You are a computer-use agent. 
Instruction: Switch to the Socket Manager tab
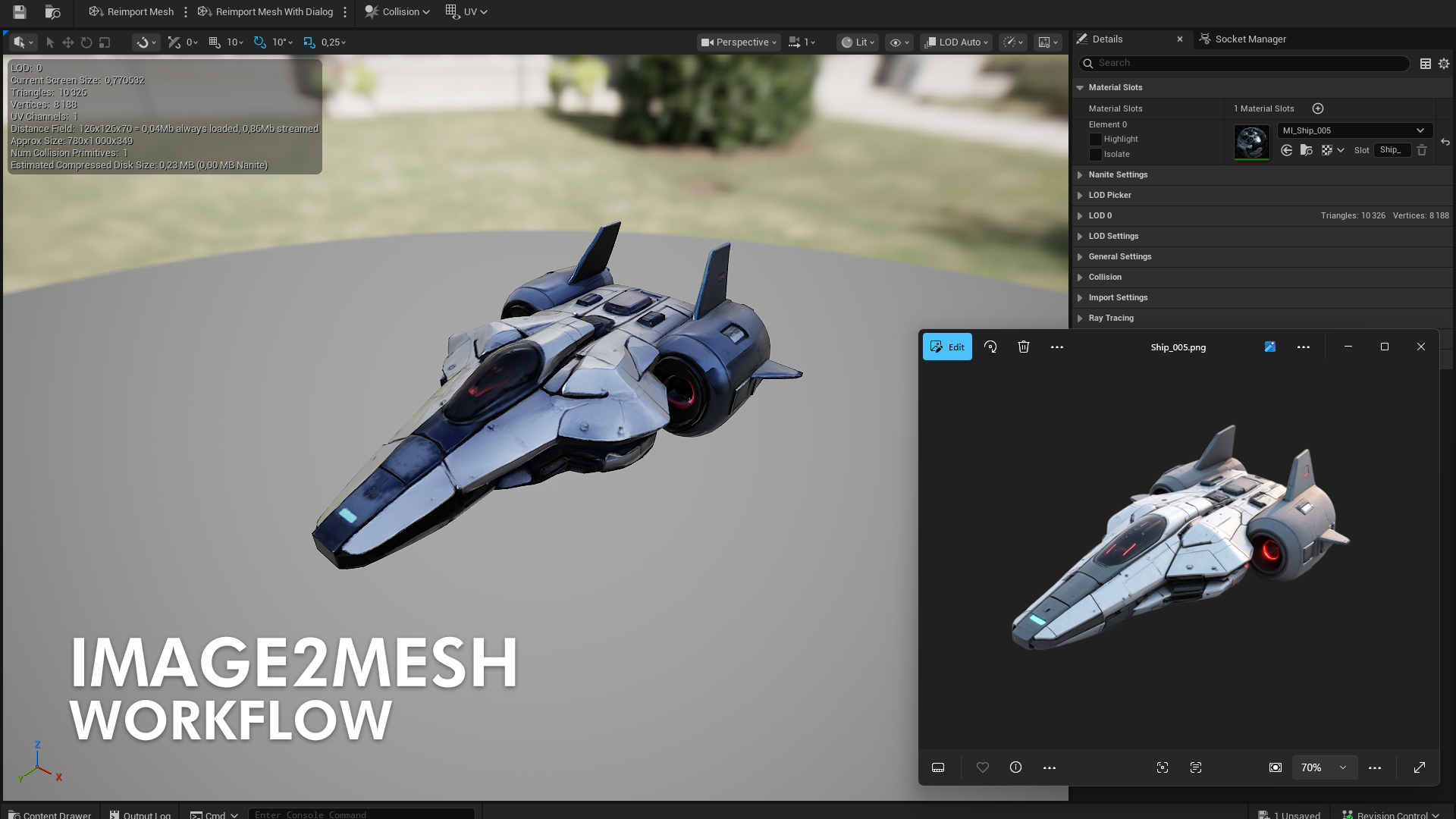click(1250, 39)
